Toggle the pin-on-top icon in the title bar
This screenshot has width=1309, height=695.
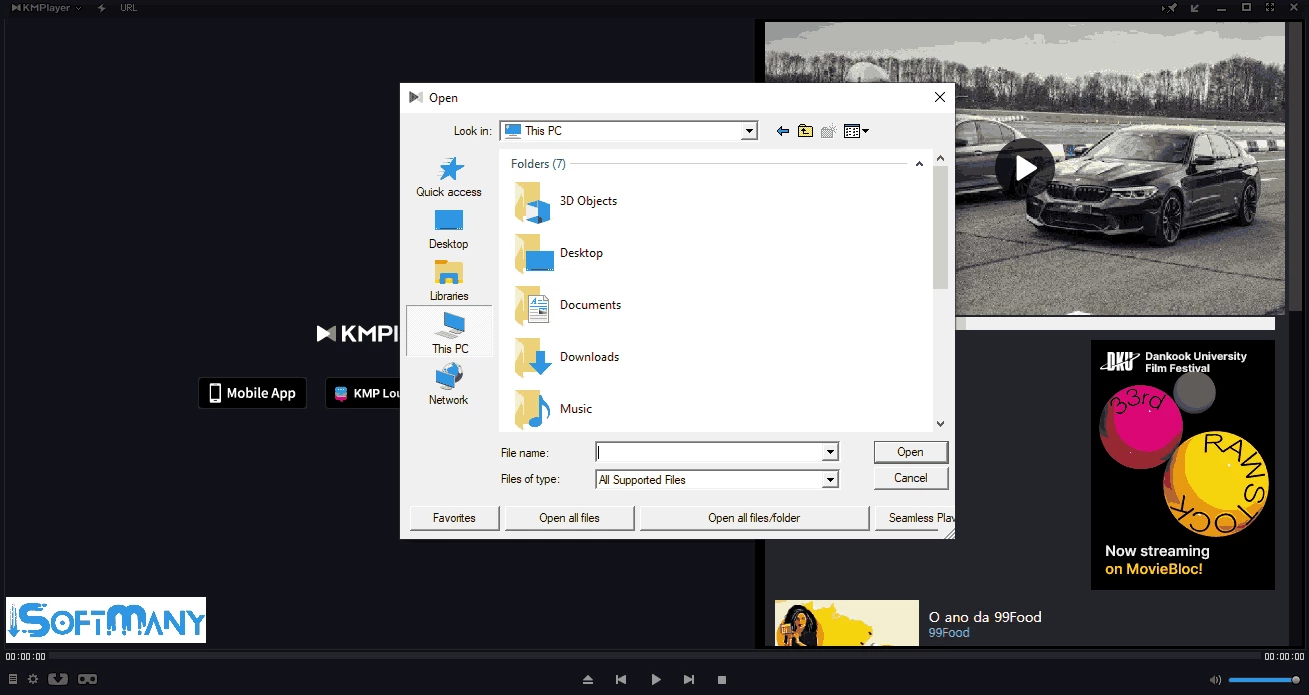(1170, 8)
